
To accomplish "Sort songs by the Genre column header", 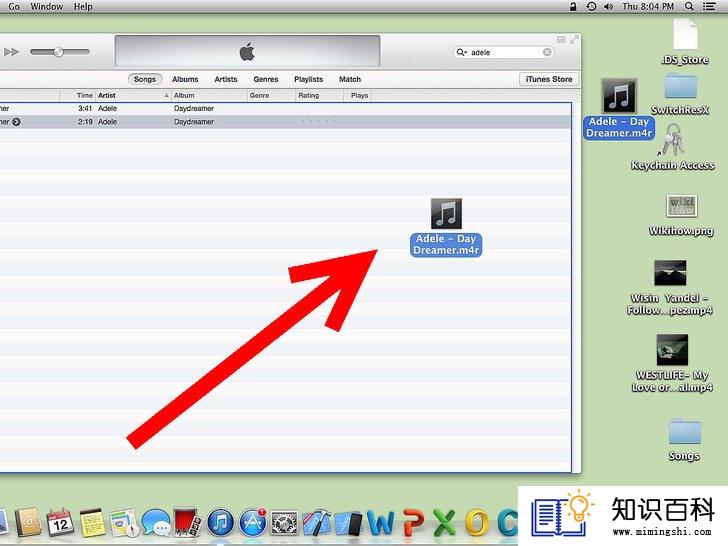I will pos(271,95).
